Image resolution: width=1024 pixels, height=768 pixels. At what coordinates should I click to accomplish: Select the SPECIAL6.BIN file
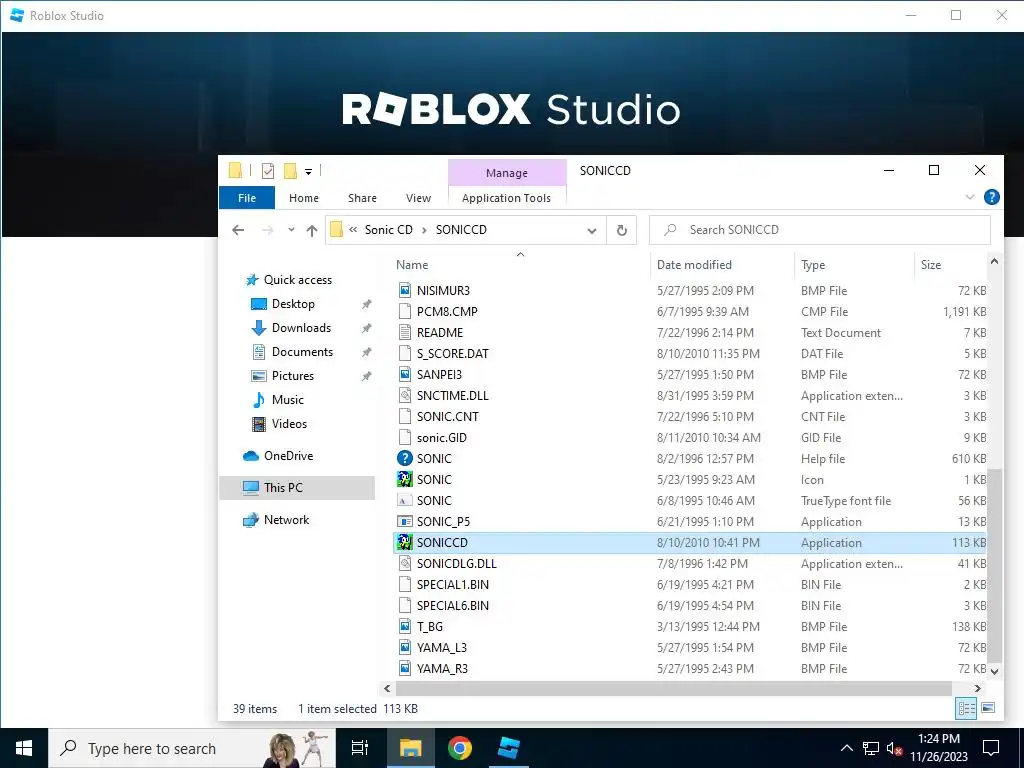(x=453, y=605)
